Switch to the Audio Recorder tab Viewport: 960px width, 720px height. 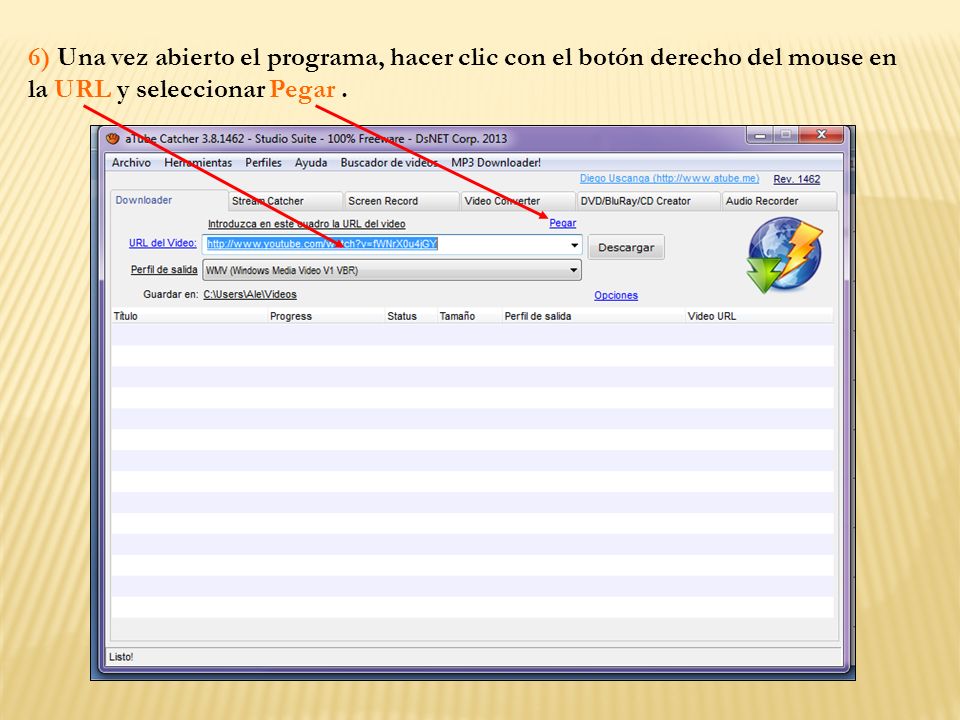click(779, 201)
